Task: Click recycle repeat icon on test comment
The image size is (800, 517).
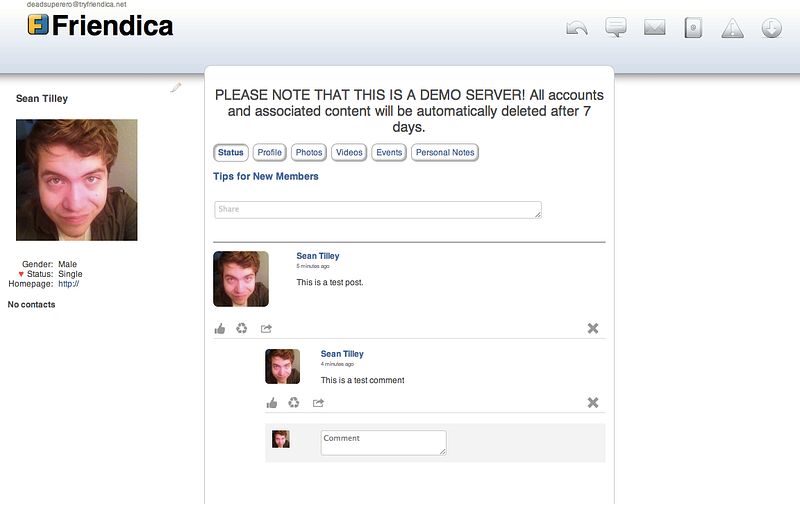Action: click(294, 403)
